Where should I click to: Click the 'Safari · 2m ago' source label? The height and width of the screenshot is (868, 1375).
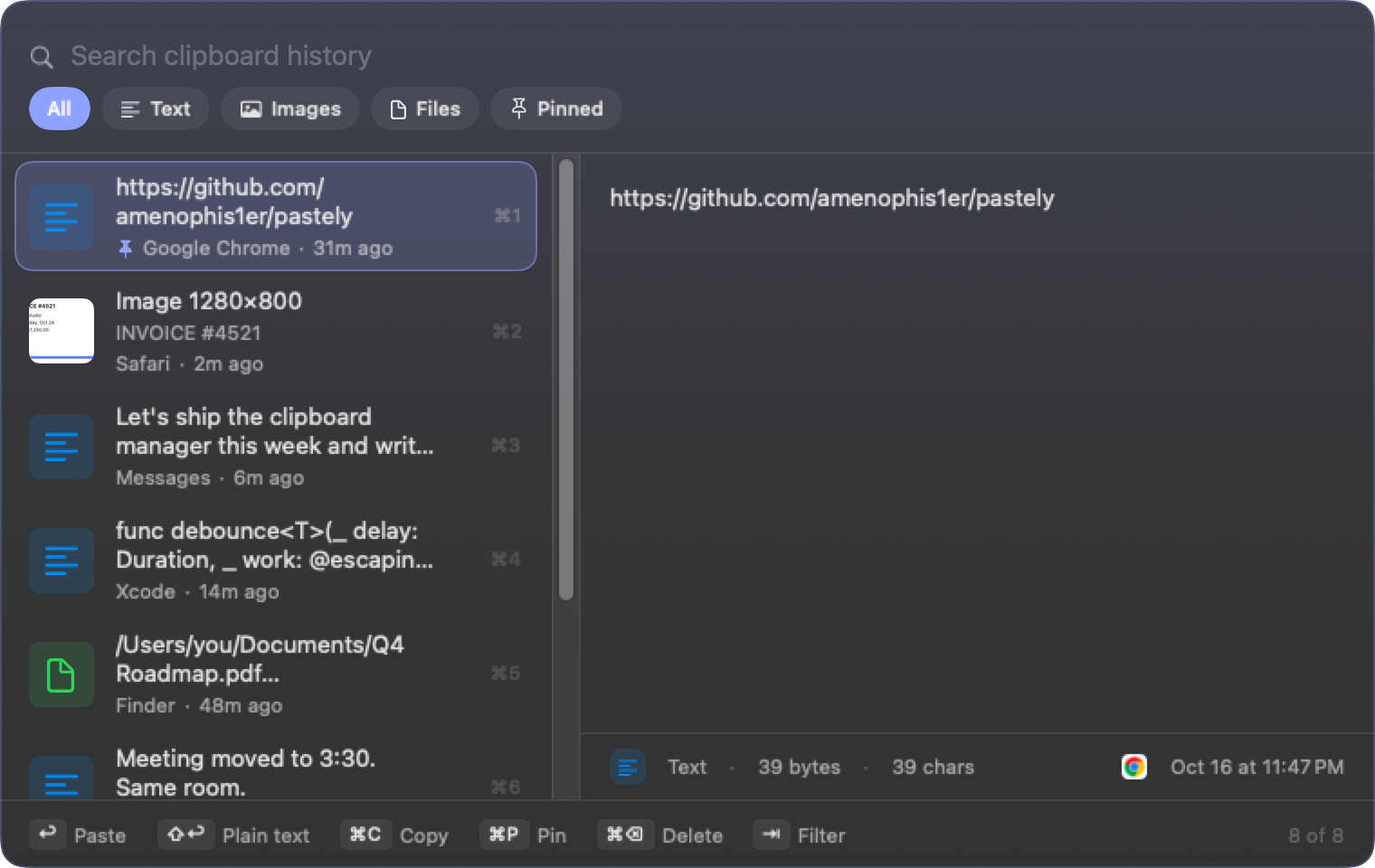coord(190,363)
